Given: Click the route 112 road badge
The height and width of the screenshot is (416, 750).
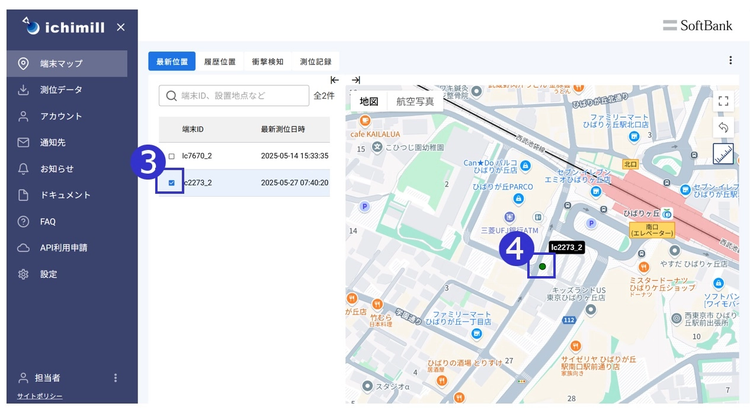Looking at the screenshot, I should [x=569, y=320].
